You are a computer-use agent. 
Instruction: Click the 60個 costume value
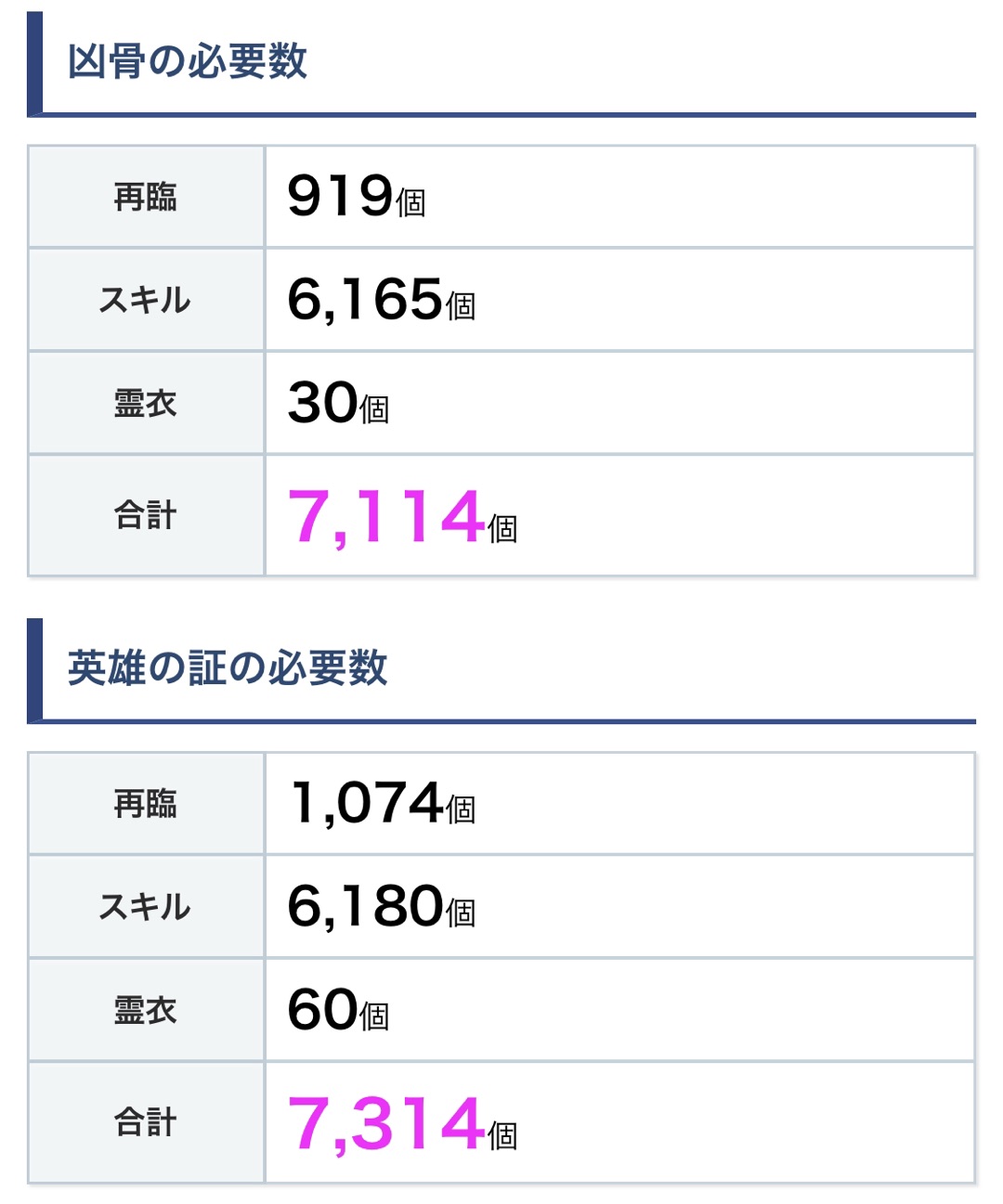click(x=338, y=1010)
